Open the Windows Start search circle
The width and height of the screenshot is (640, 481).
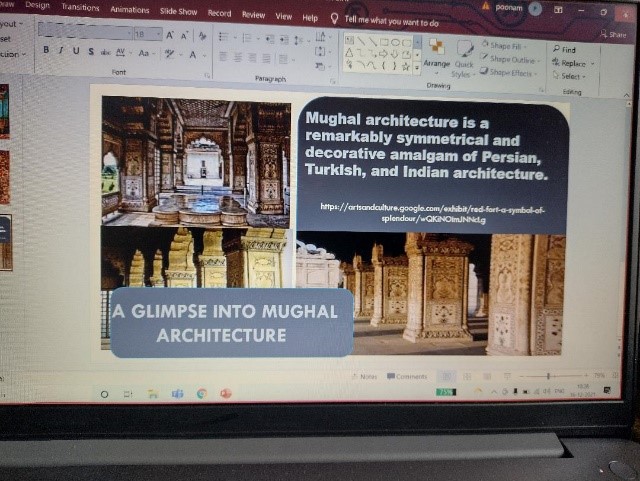(x=104, y=394)
